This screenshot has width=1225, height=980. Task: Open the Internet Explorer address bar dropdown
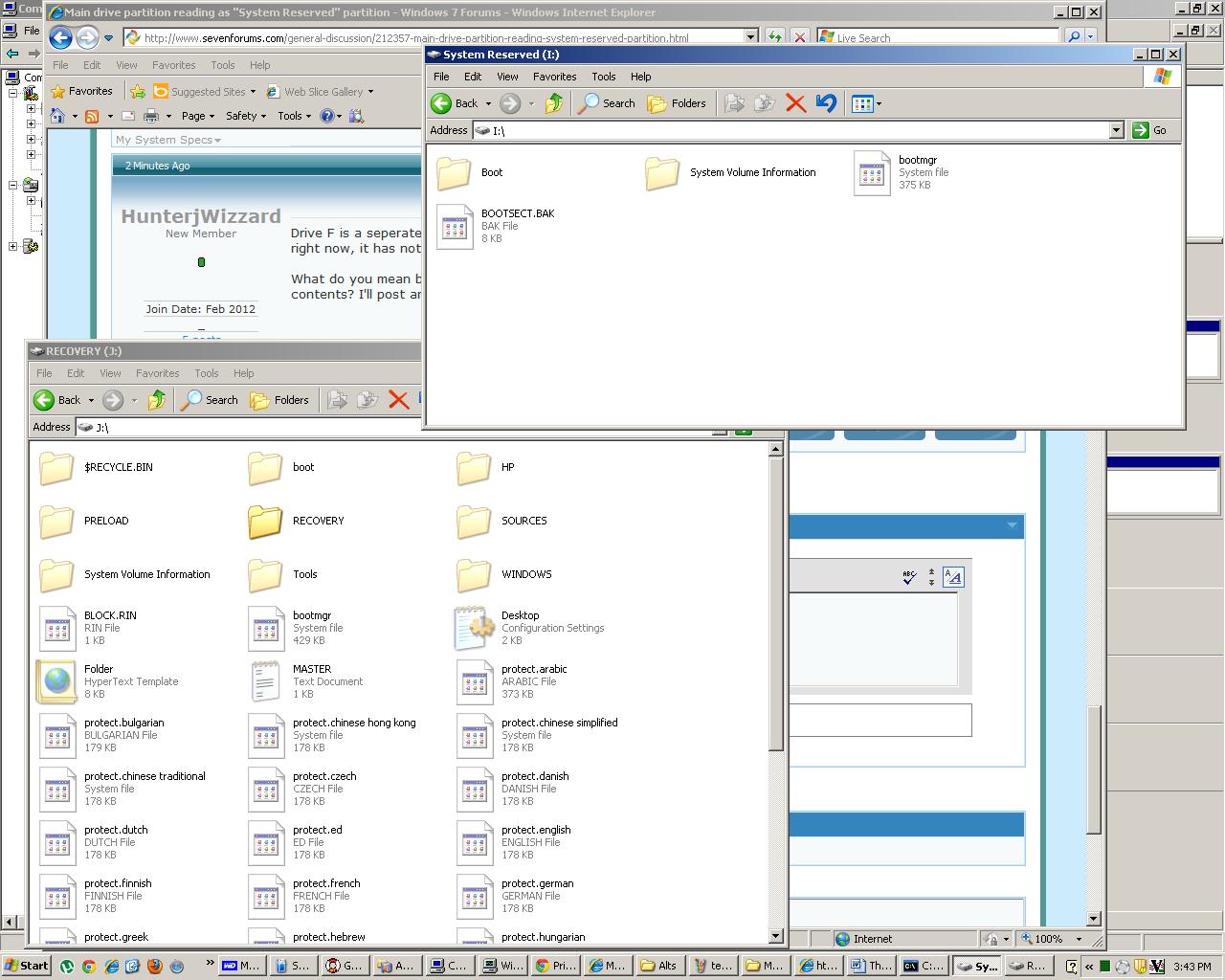pos(751,38)
